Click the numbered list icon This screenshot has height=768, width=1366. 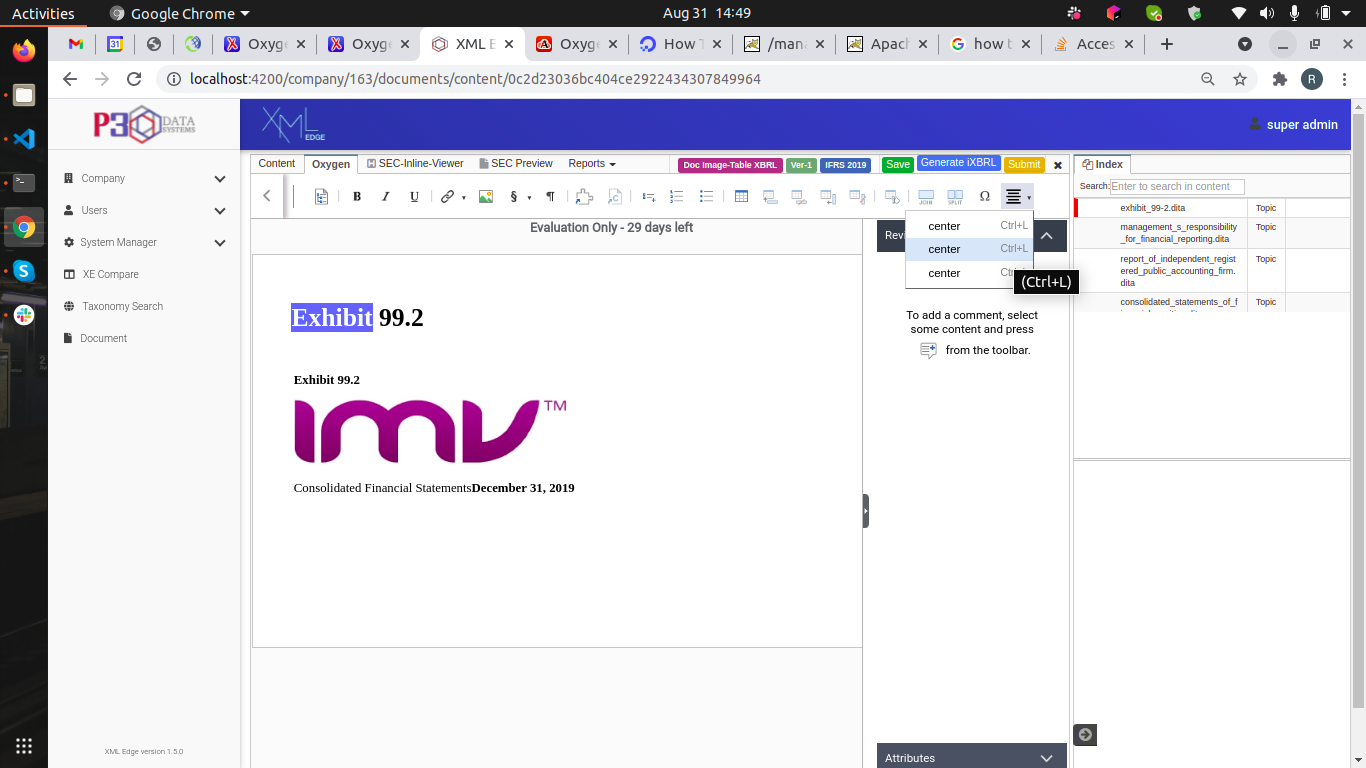pos(677,196)
